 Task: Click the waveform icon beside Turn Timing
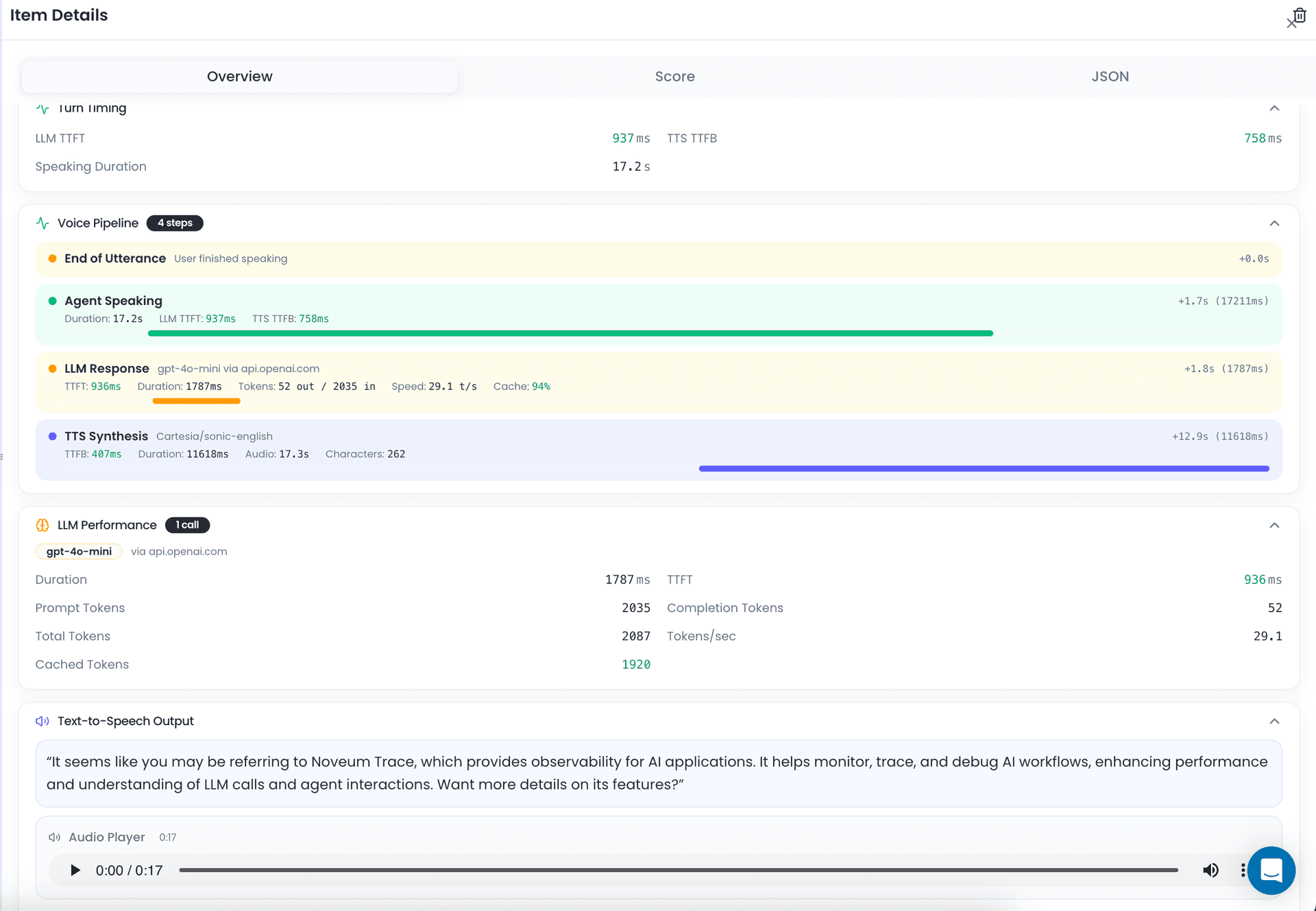42,108
